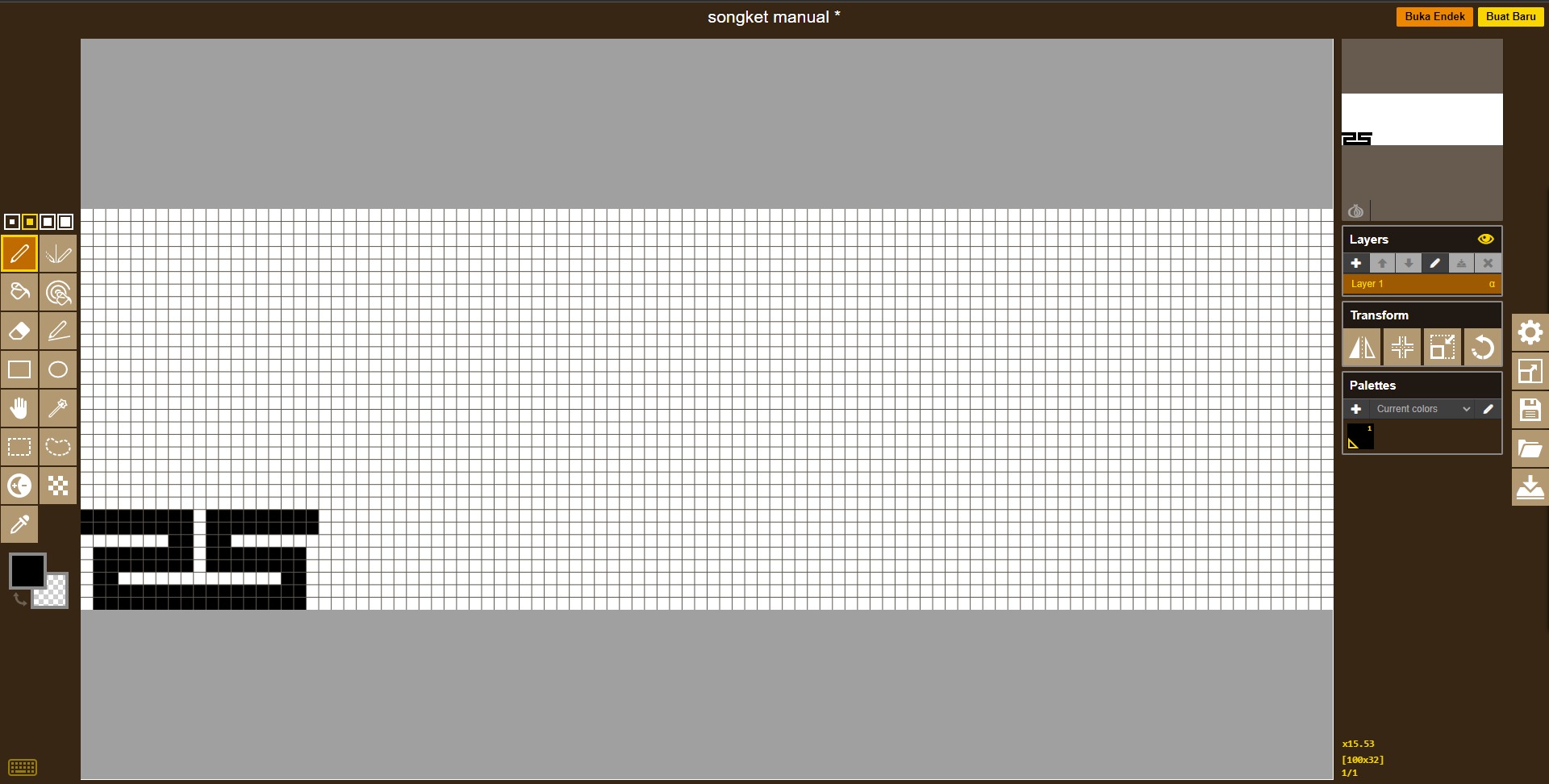
Task: Select the Color picker eyedropper tool
Action: coord(19,524)
